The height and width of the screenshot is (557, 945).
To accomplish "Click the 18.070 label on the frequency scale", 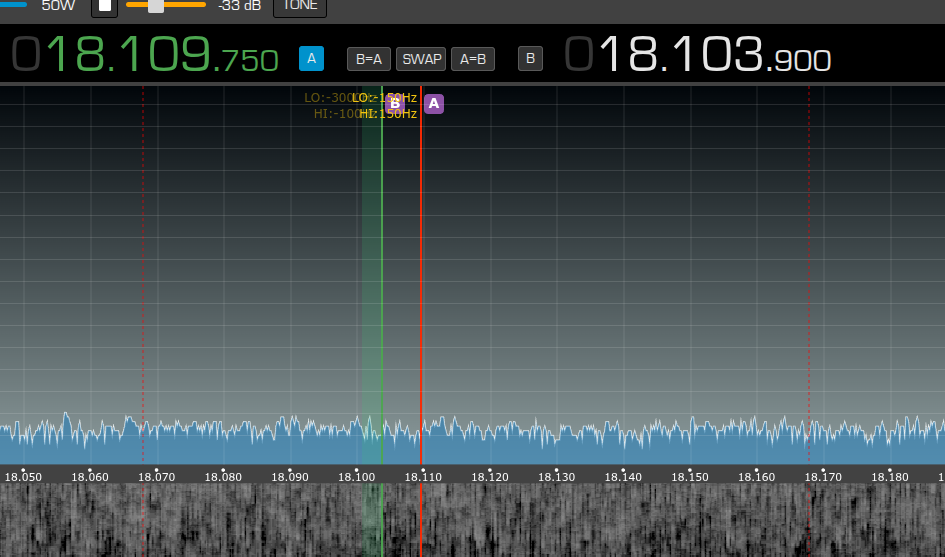I will (157, 477).
